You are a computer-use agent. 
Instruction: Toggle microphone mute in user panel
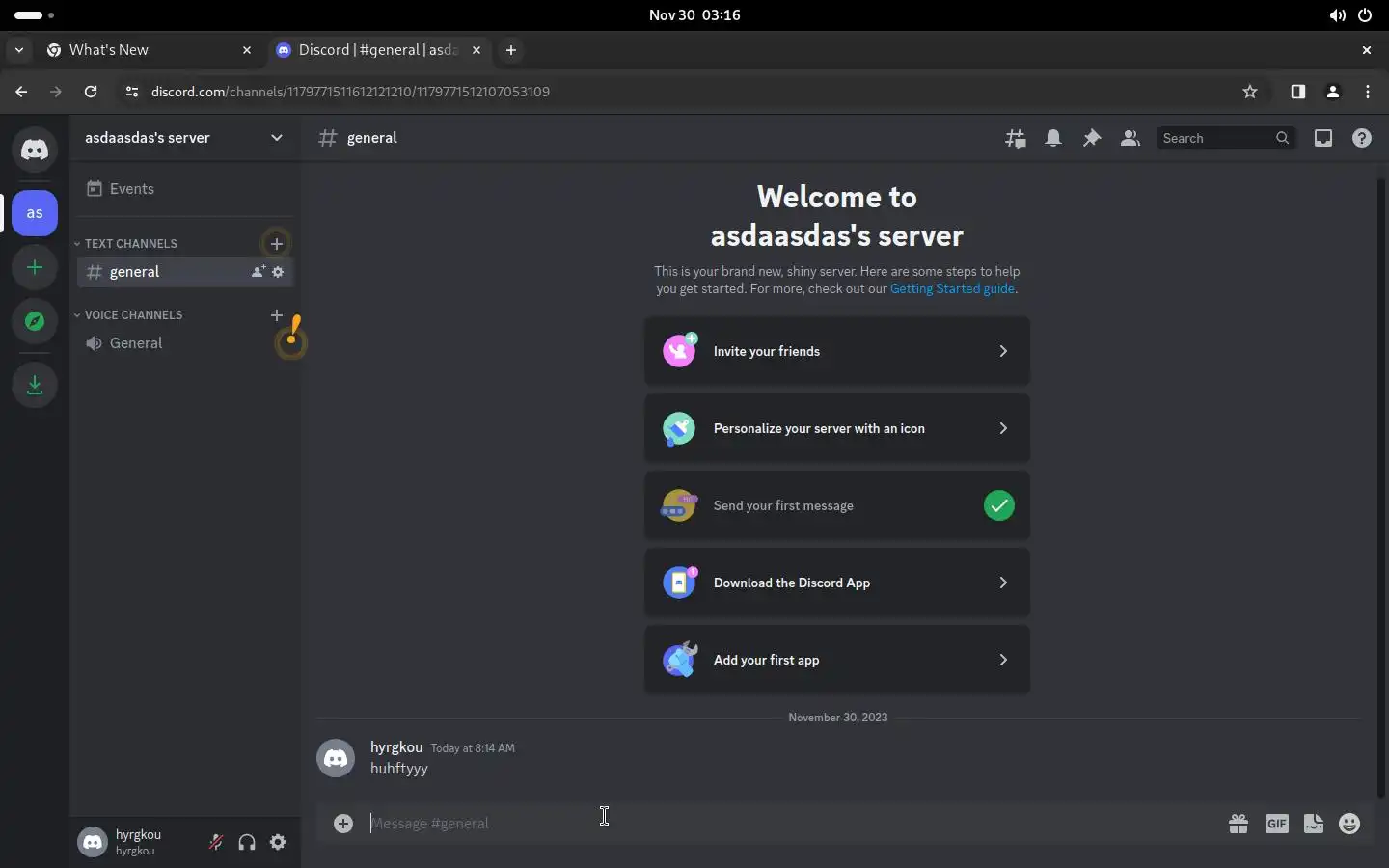pos(216,842)
